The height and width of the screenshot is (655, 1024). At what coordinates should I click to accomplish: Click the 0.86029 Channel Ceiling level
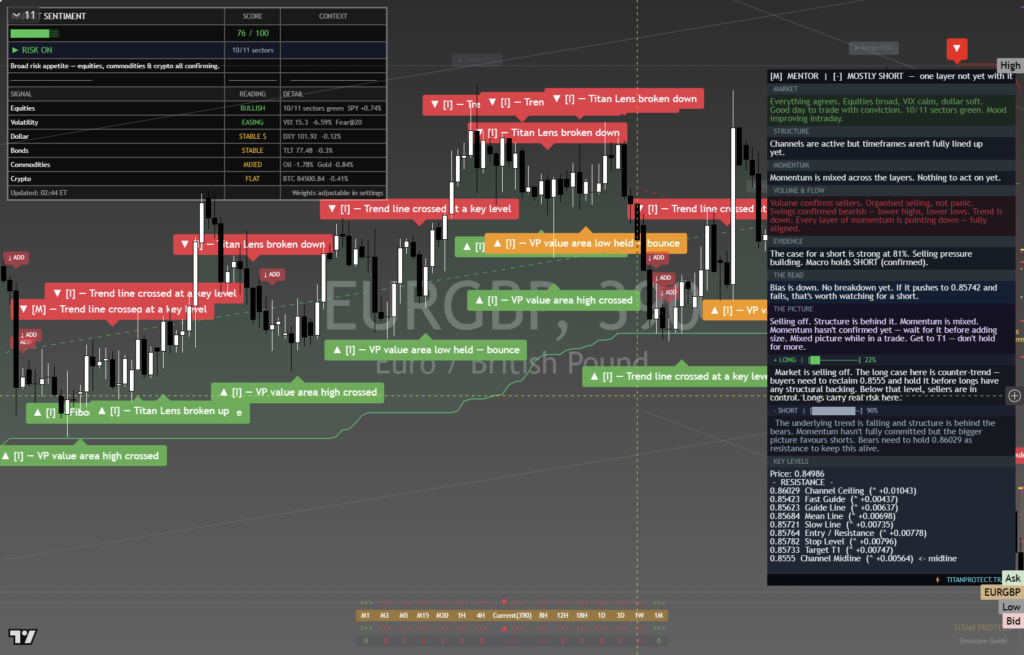coord(842,490)
